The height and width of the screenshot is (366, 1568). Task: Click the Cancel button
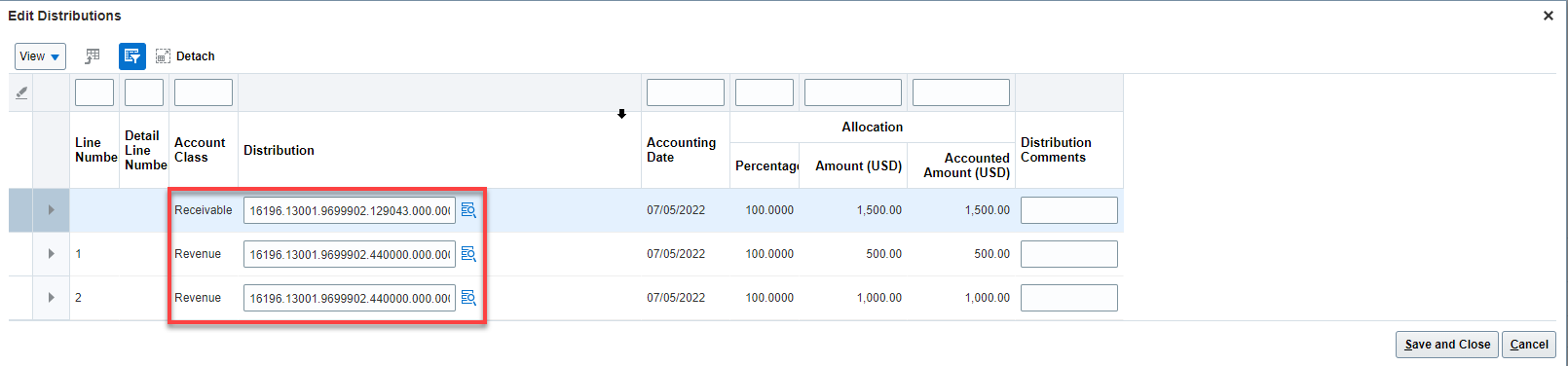(1529, 345)
